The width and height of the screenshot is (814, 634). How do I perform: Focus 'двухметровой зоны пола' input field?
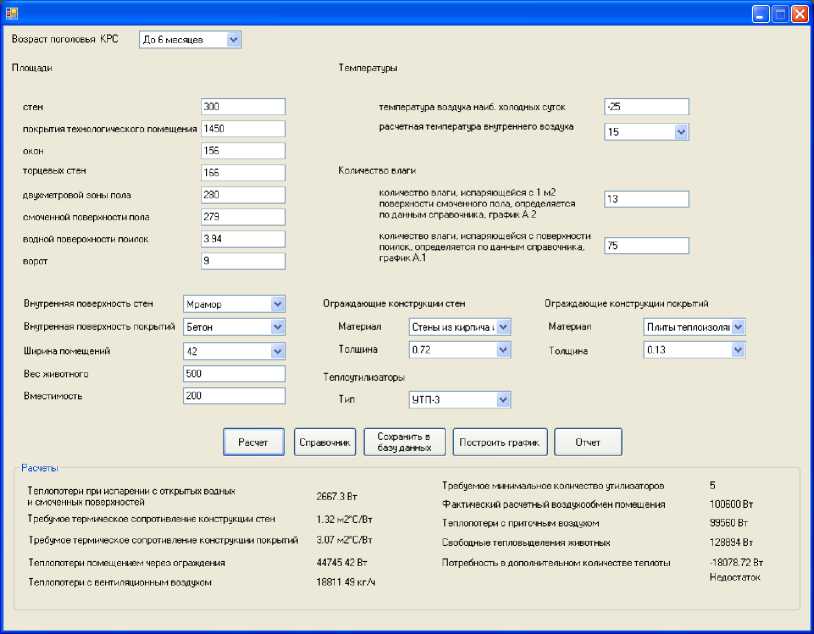point(243,195)
